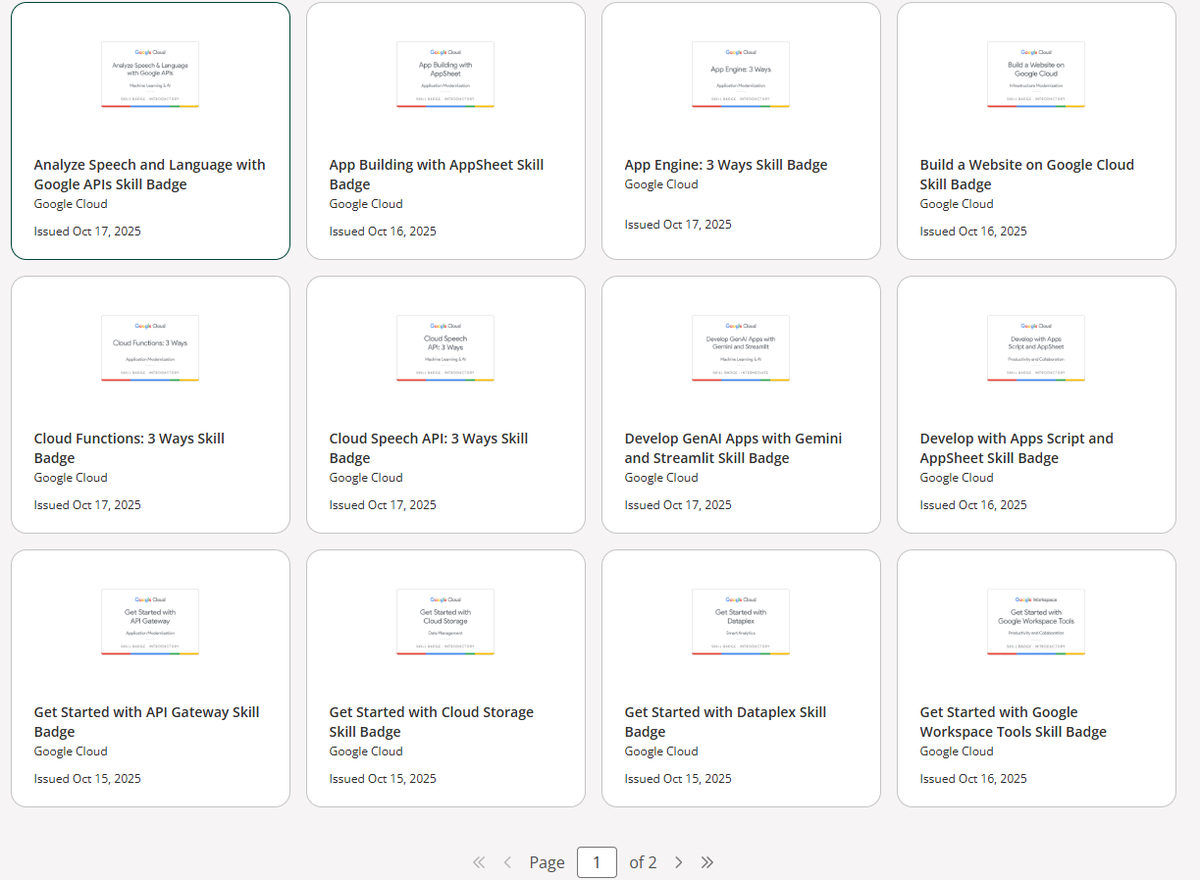Viewport: 1200px width, 880px height.
Task: Open Get Started with Google Workspace Tools badge image
Action: pyautogui.click(x=1036, y=621)
